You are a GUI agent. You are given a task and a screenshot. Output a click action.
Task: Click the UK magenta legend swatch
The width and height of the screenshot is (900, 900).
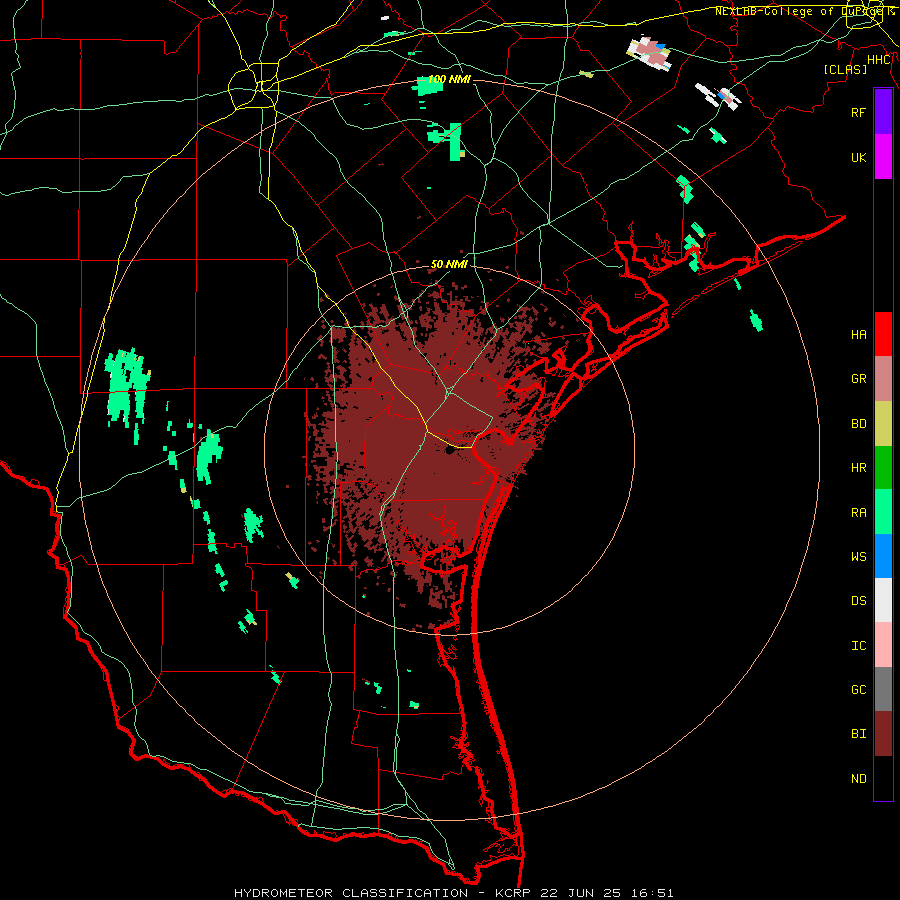883,157
